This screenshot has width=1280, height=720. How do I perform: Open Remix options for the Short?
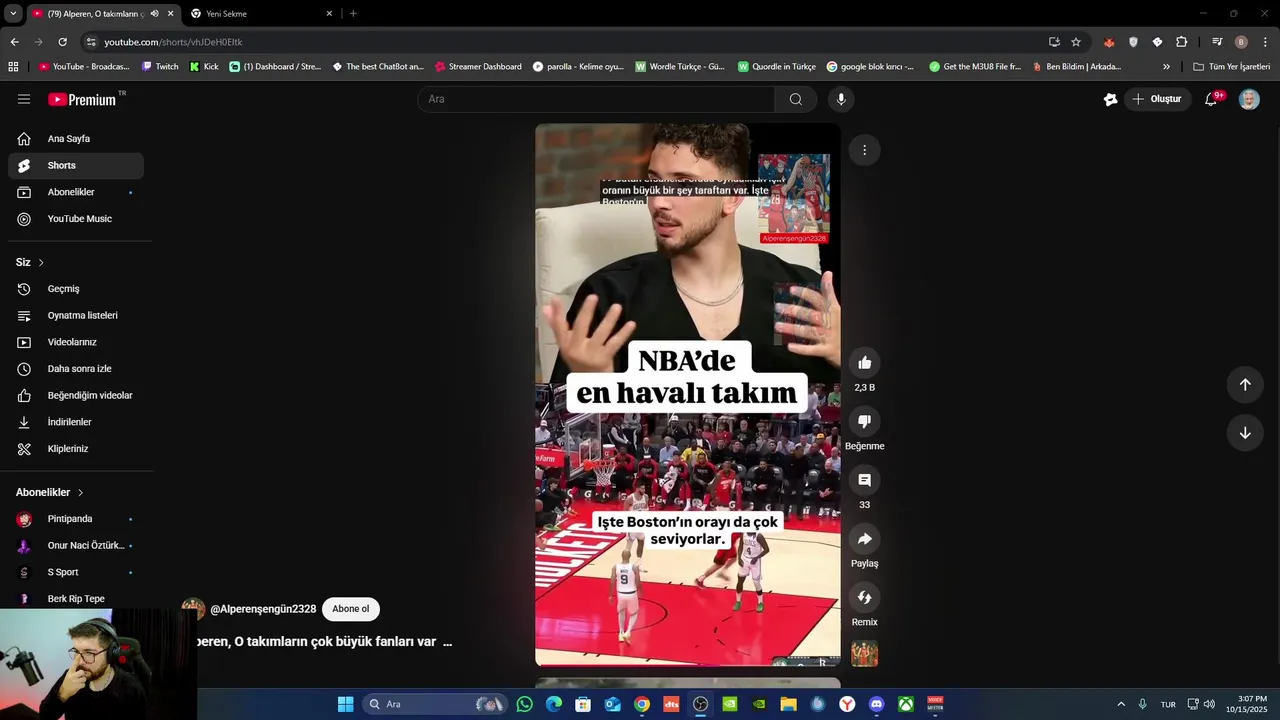pyautogui.click(x=865, y=597)
